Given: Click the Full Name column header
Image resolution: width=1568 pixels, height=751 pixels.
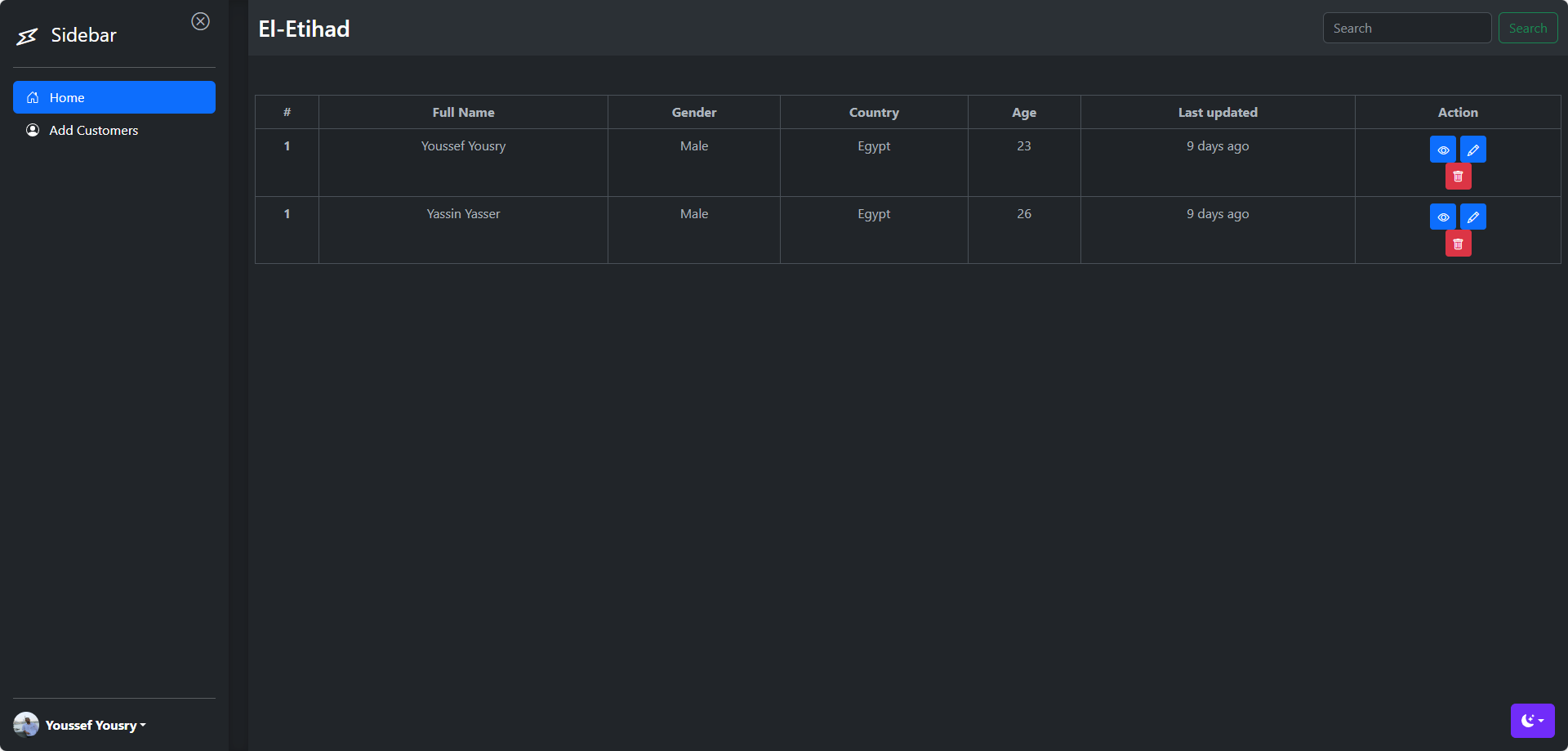Looking at the screenshot, I should 463,113.
